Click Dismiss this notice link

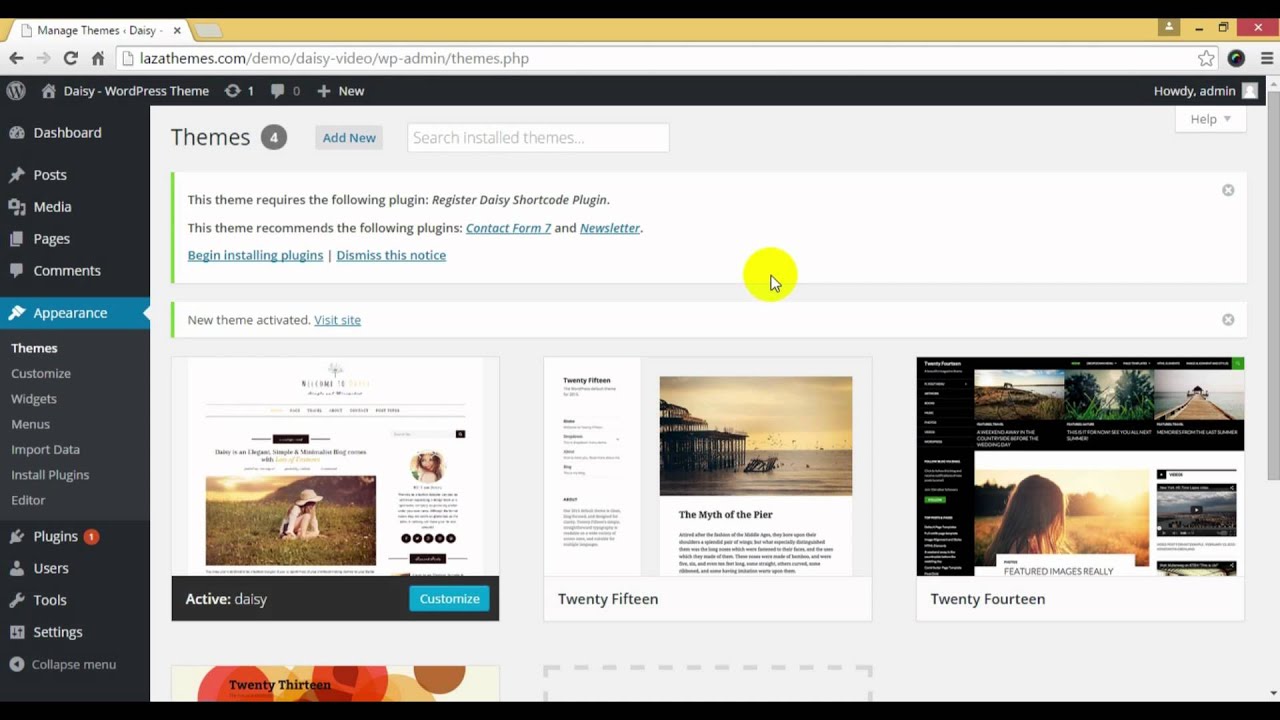(391, 255)
